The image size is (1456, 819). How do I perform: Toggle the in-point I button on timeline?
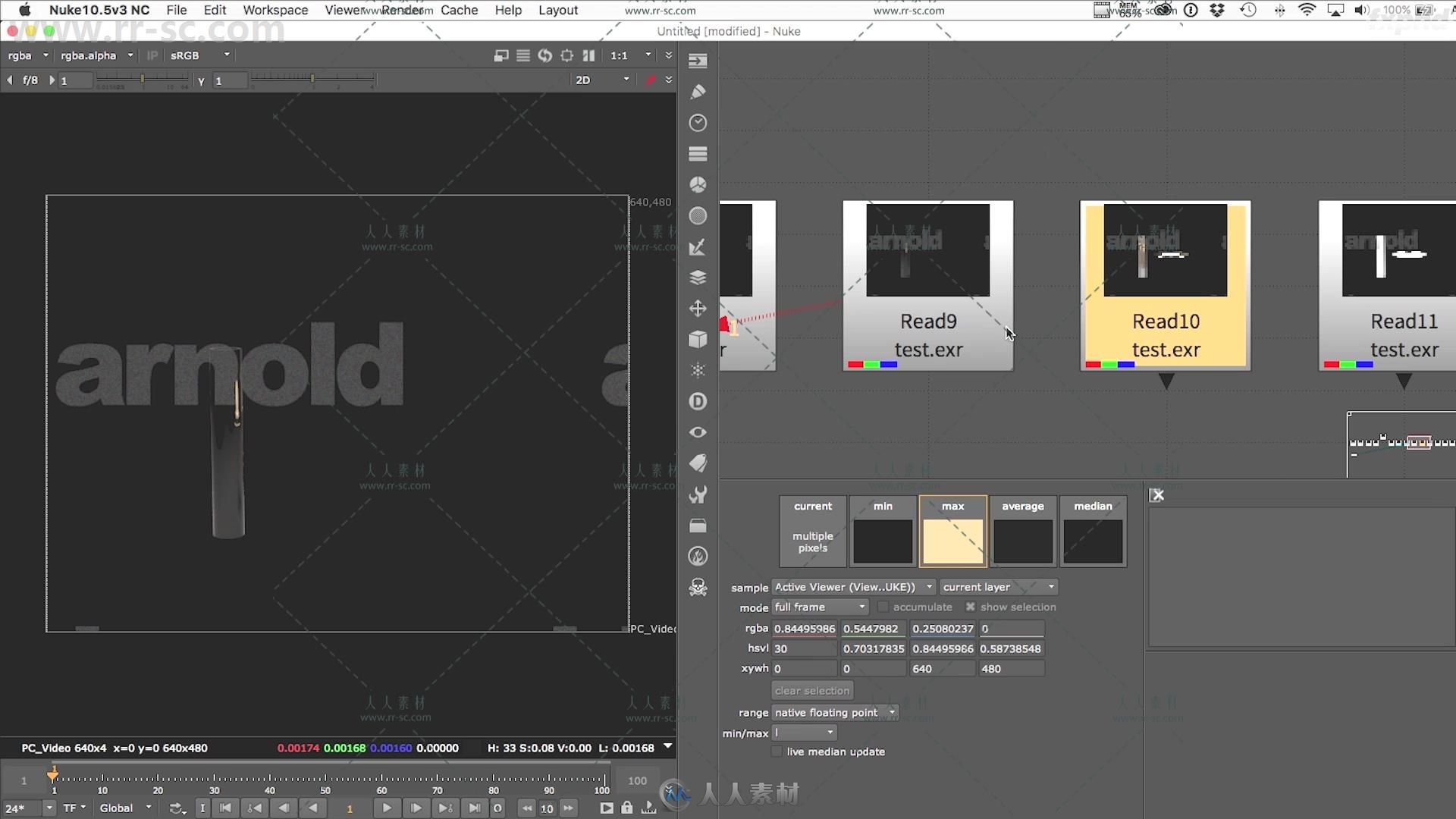(202, 808)
